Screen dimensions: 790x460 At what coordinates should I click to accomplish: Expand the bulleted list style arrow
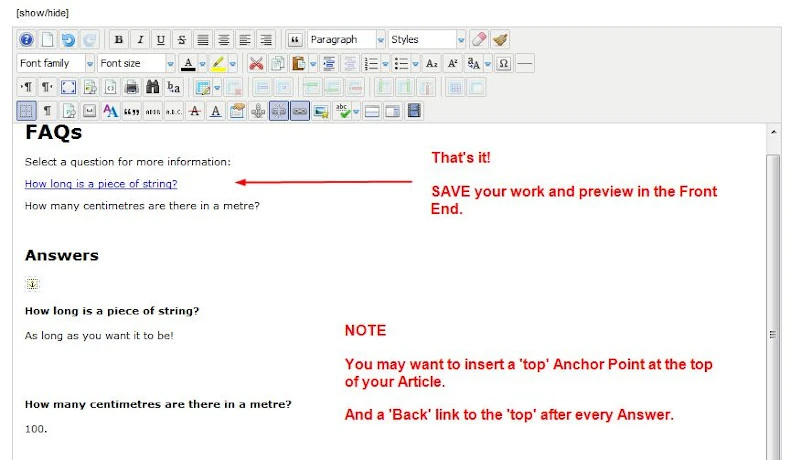pyautogui.click(x=416, y=64)
